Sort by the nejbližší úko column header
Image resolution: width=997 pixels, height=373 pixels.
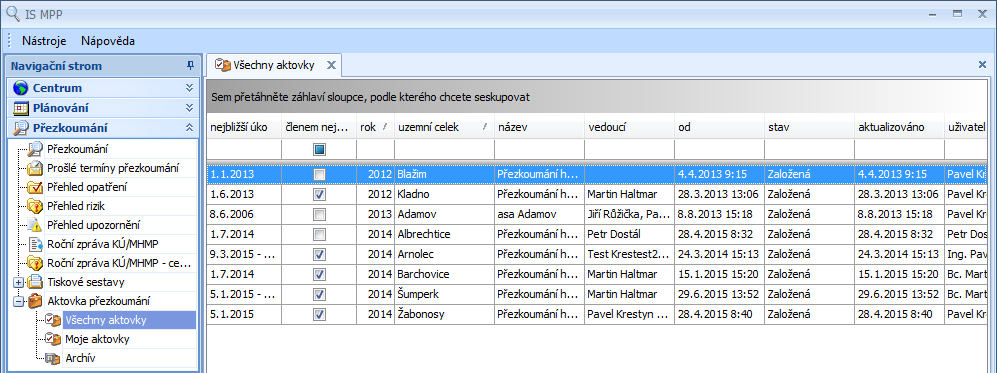tap(244, 127)
